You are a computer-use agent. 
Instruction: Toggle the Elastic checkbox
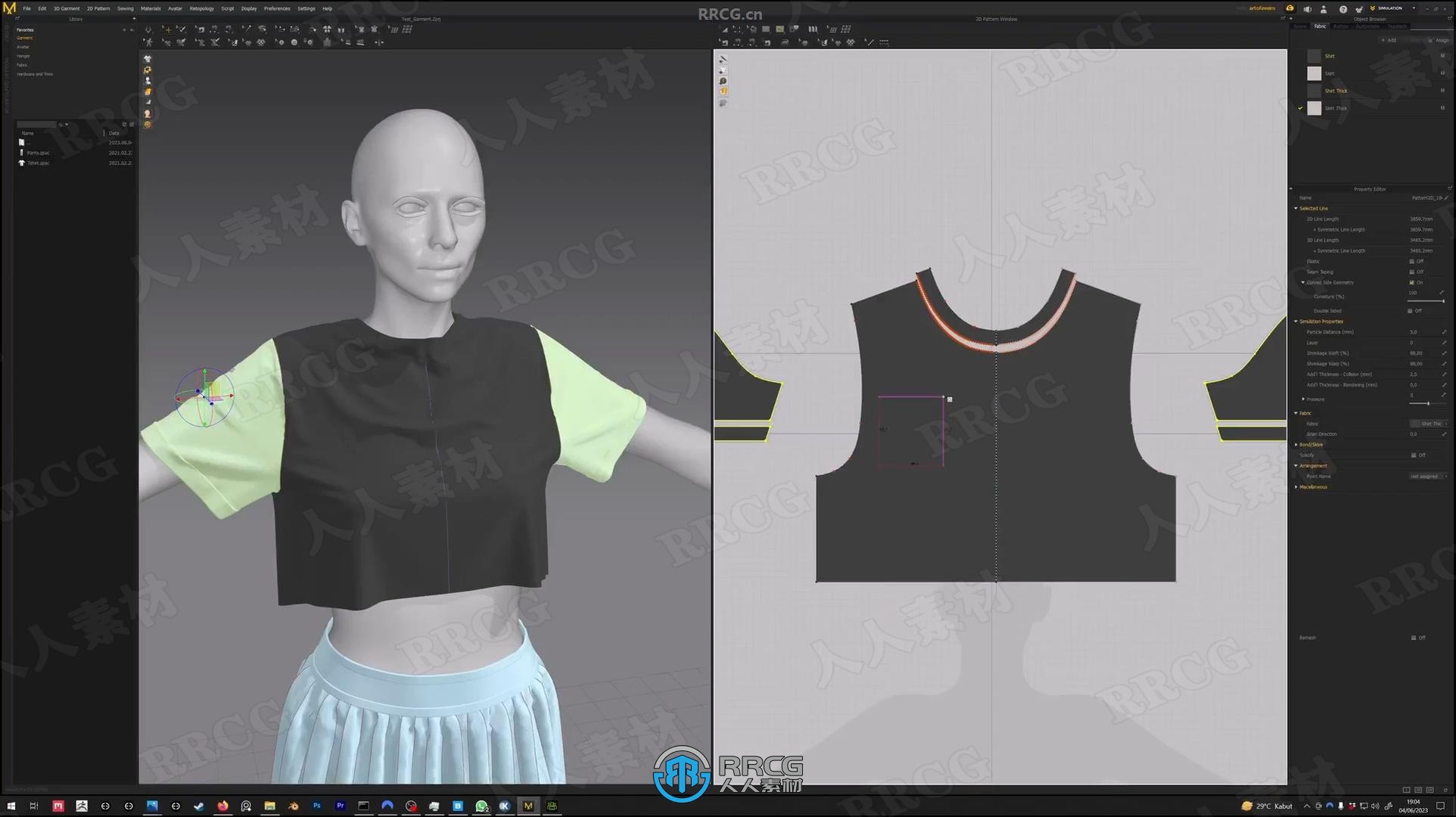[x=1411, y=261]
